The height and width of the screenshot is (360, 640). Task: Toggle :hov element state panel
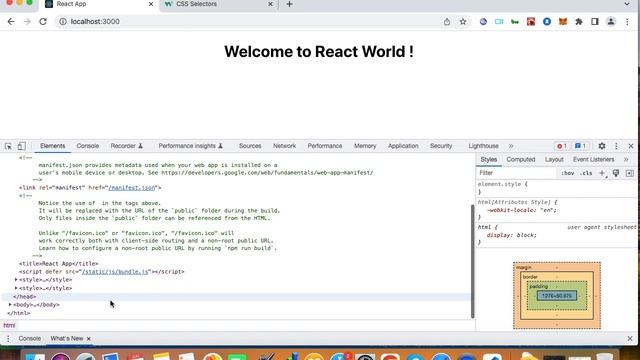pyautogui.click(x=567, y=173)
